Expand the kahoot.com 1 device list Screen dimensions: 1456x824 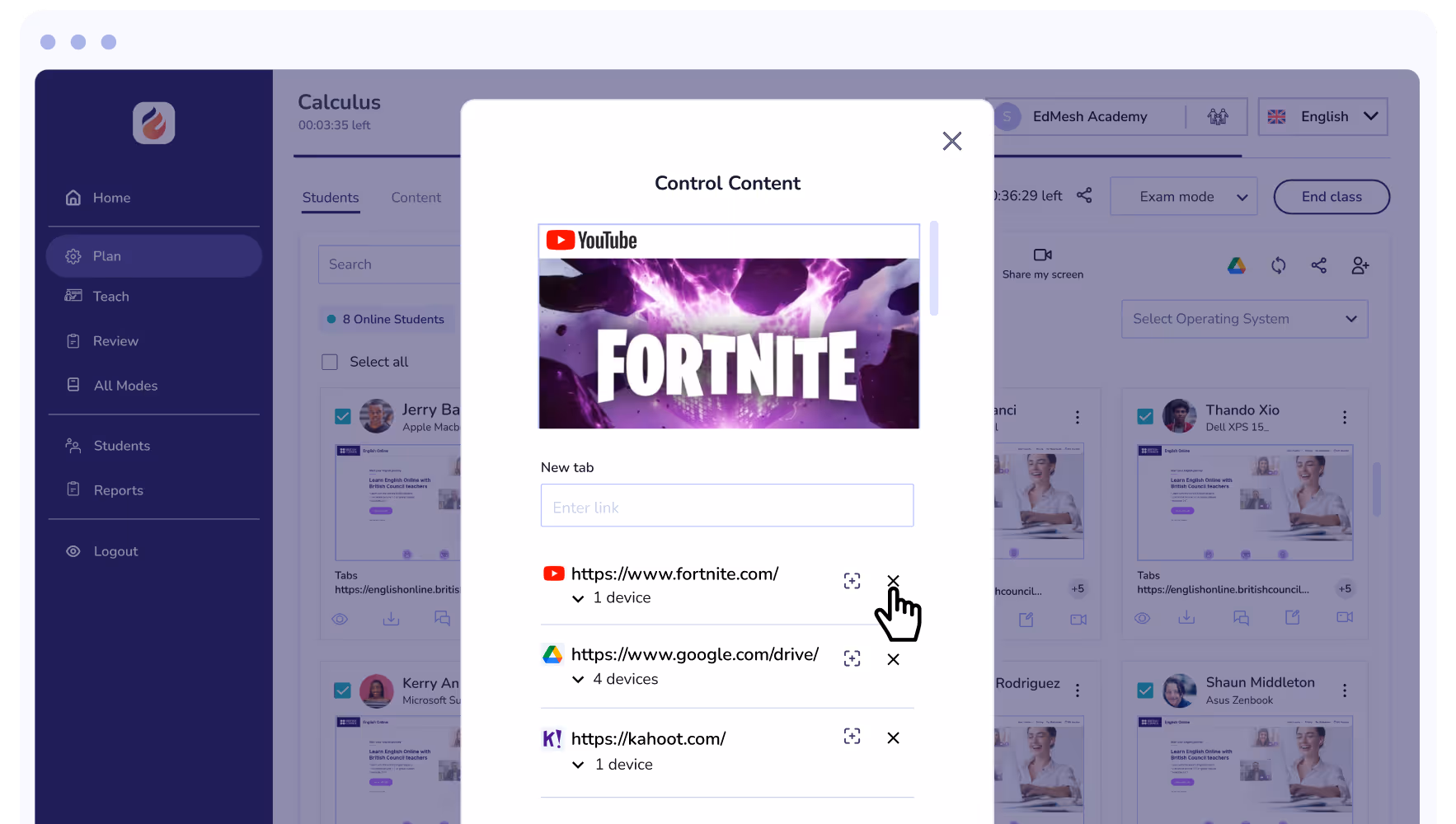578,765
